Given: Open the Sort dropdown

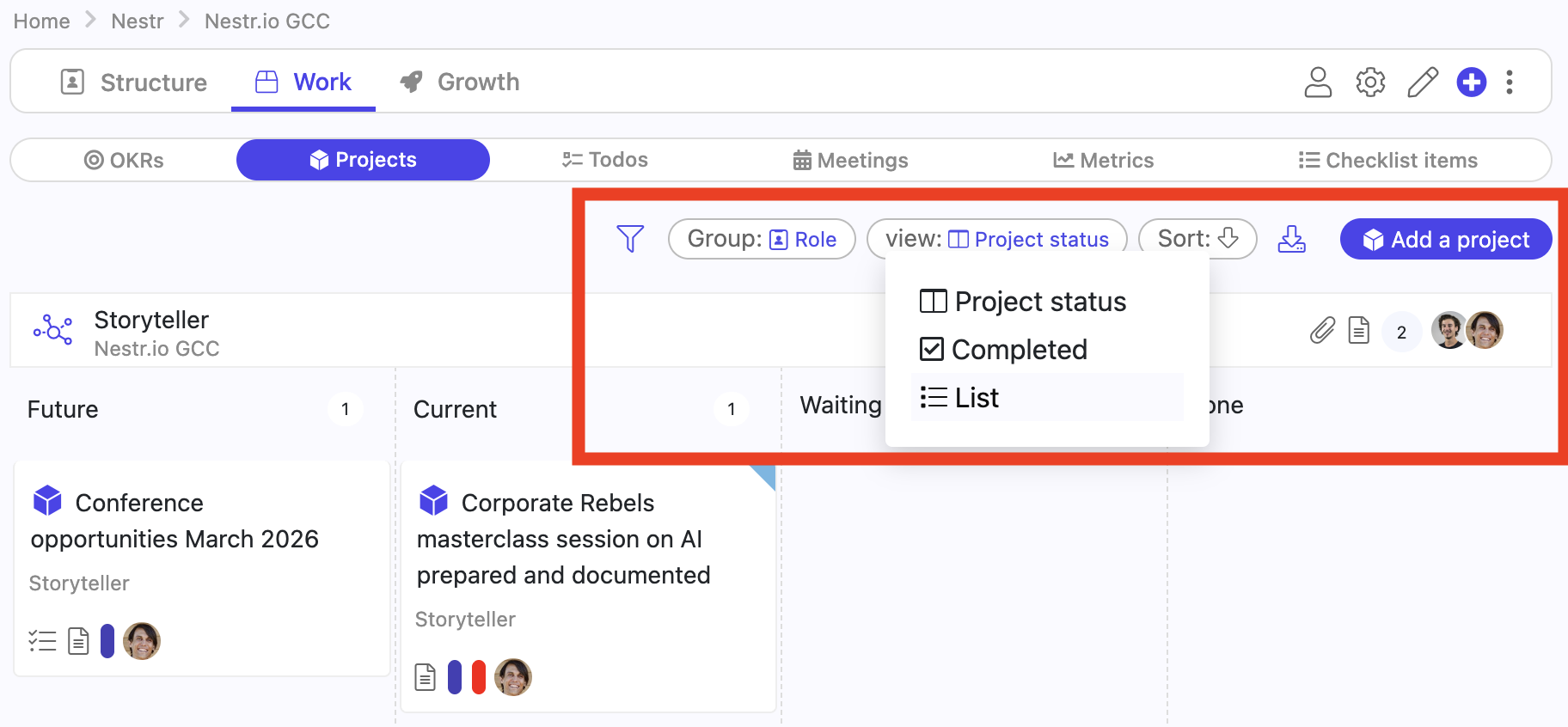Looking at the screenshot, I should [x=1197, y=239].
